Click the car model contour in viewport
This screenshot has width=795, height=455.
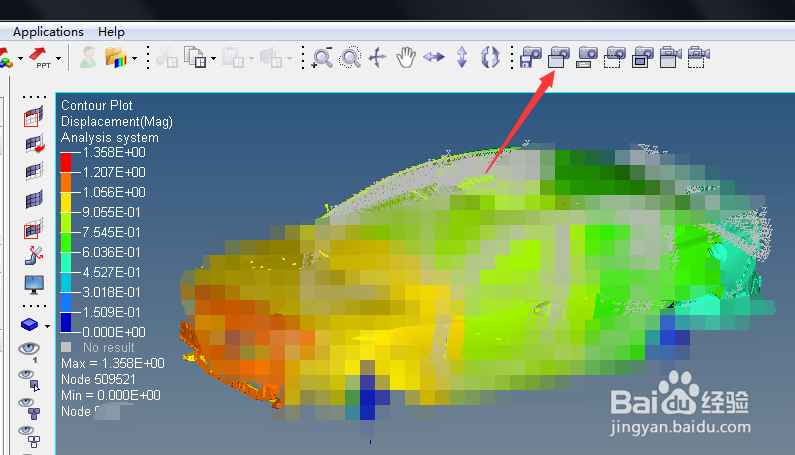pos(477,284)
